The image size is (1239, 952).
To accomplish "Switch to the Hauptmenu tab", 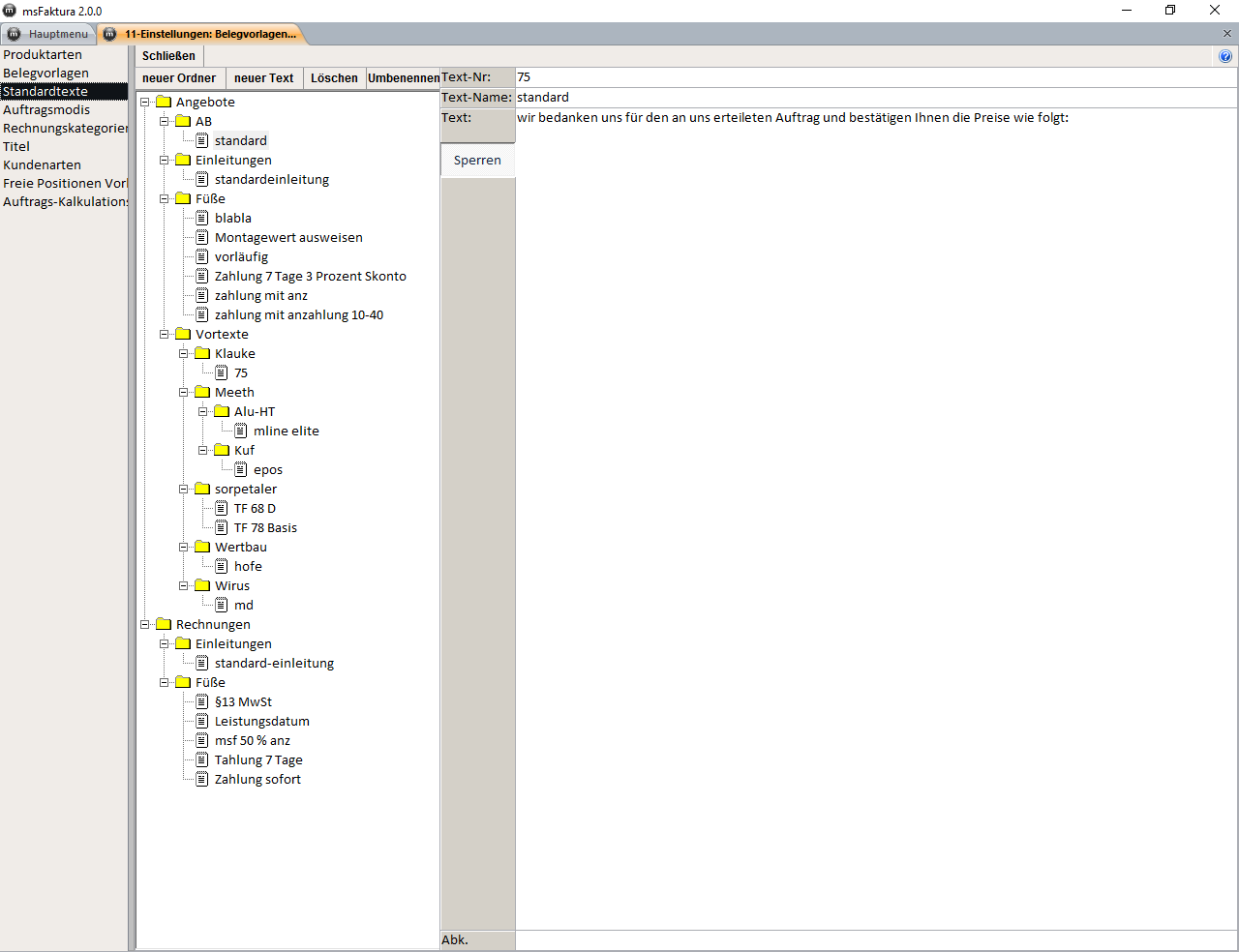I will 48,34.
